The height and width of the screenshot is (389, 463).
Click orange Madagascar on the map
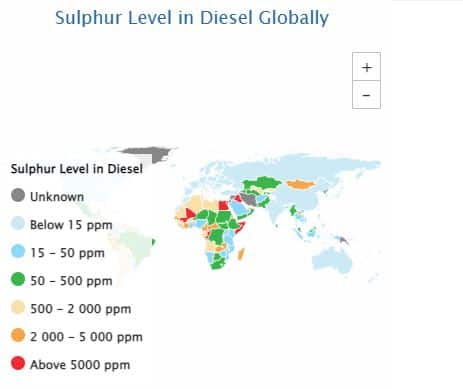point(242,254)
